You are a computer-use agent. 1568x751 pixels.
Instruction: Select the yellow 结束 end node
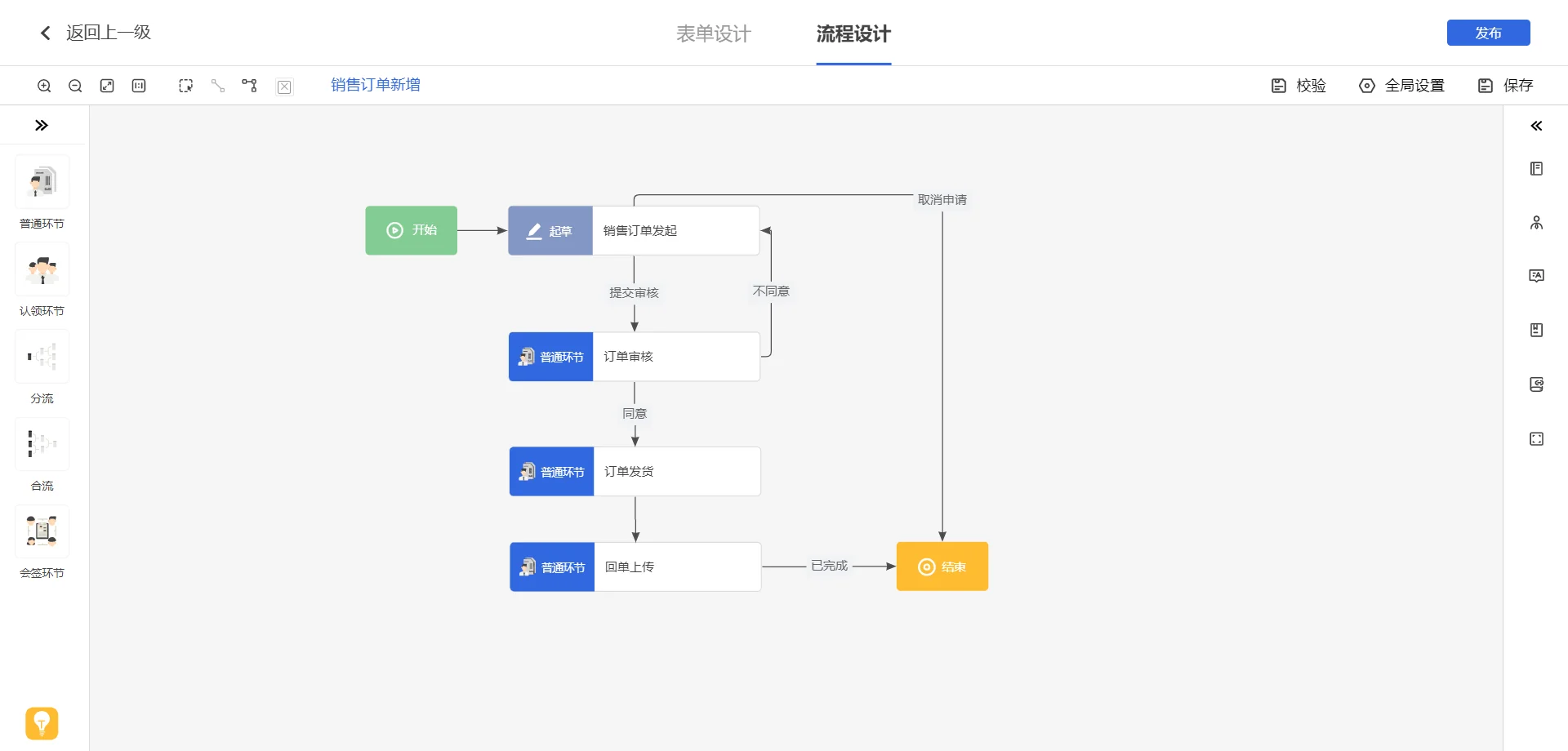942,567
